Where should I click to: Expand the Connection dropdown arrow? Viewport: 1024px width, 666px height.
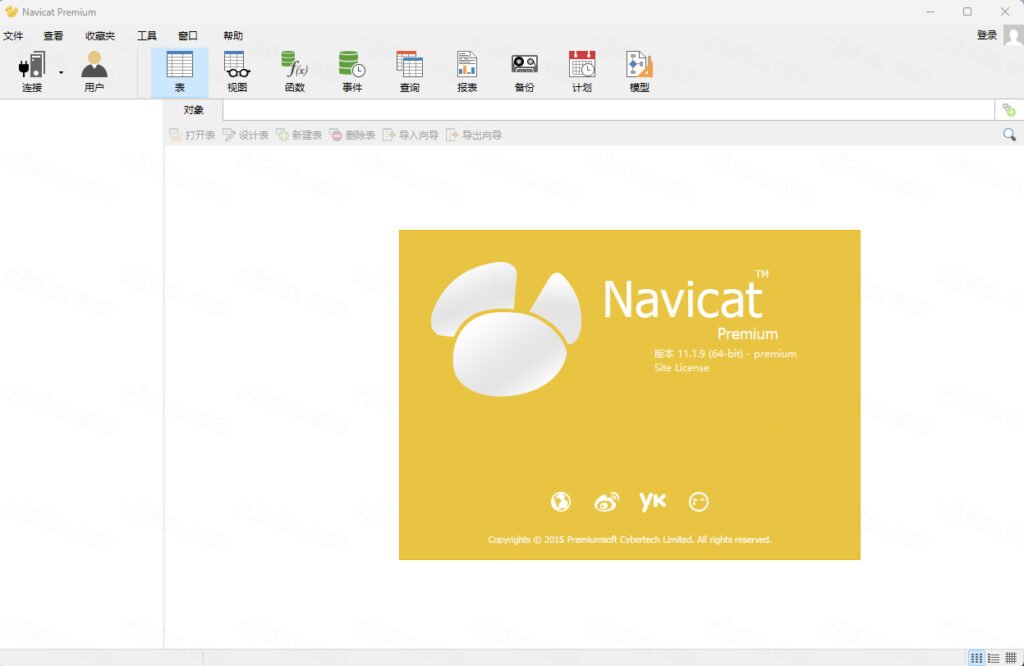[61, 72]
